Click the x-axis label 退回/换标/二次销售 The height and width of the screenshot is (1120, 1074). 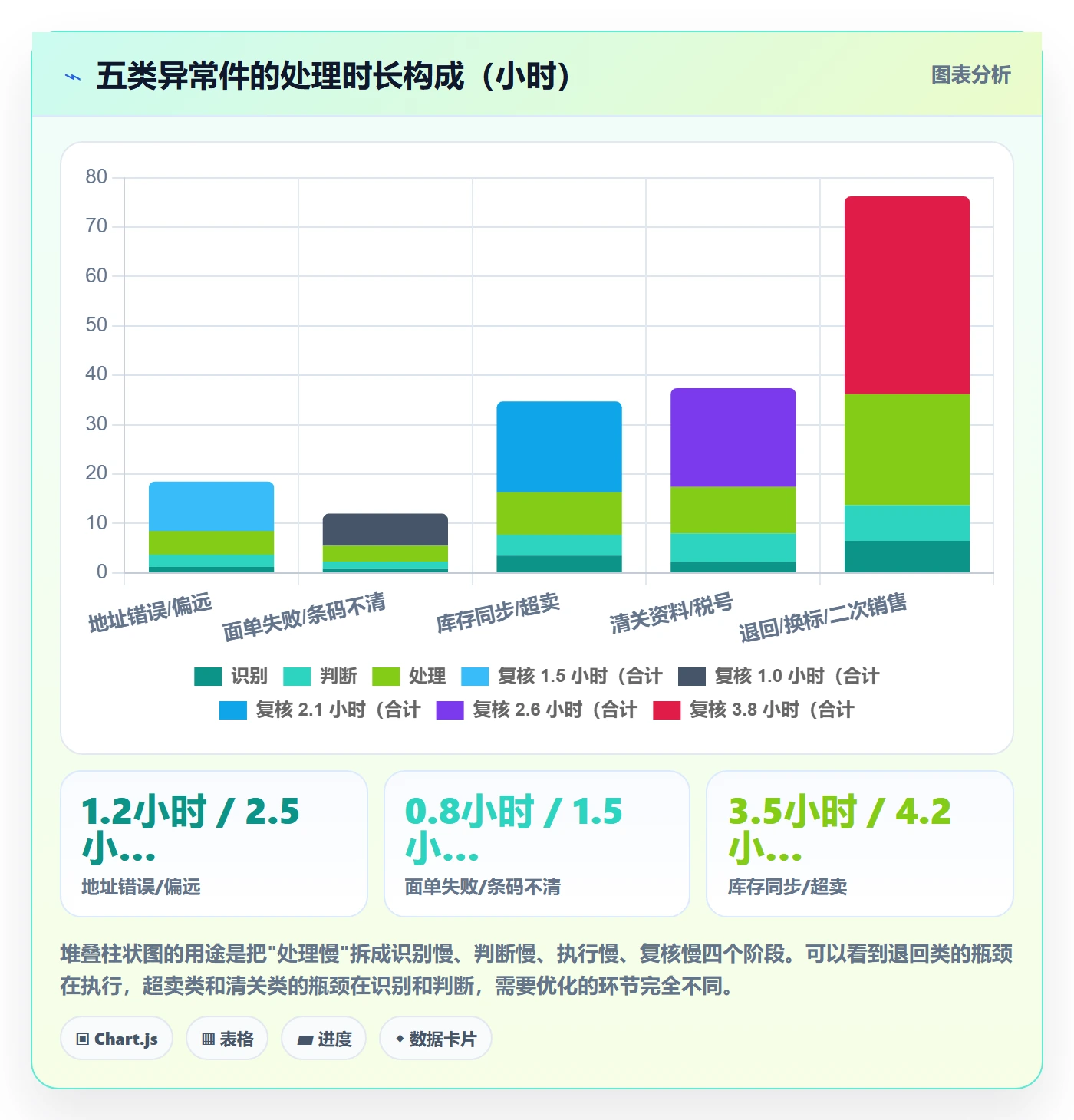click(x=823, y=616)
